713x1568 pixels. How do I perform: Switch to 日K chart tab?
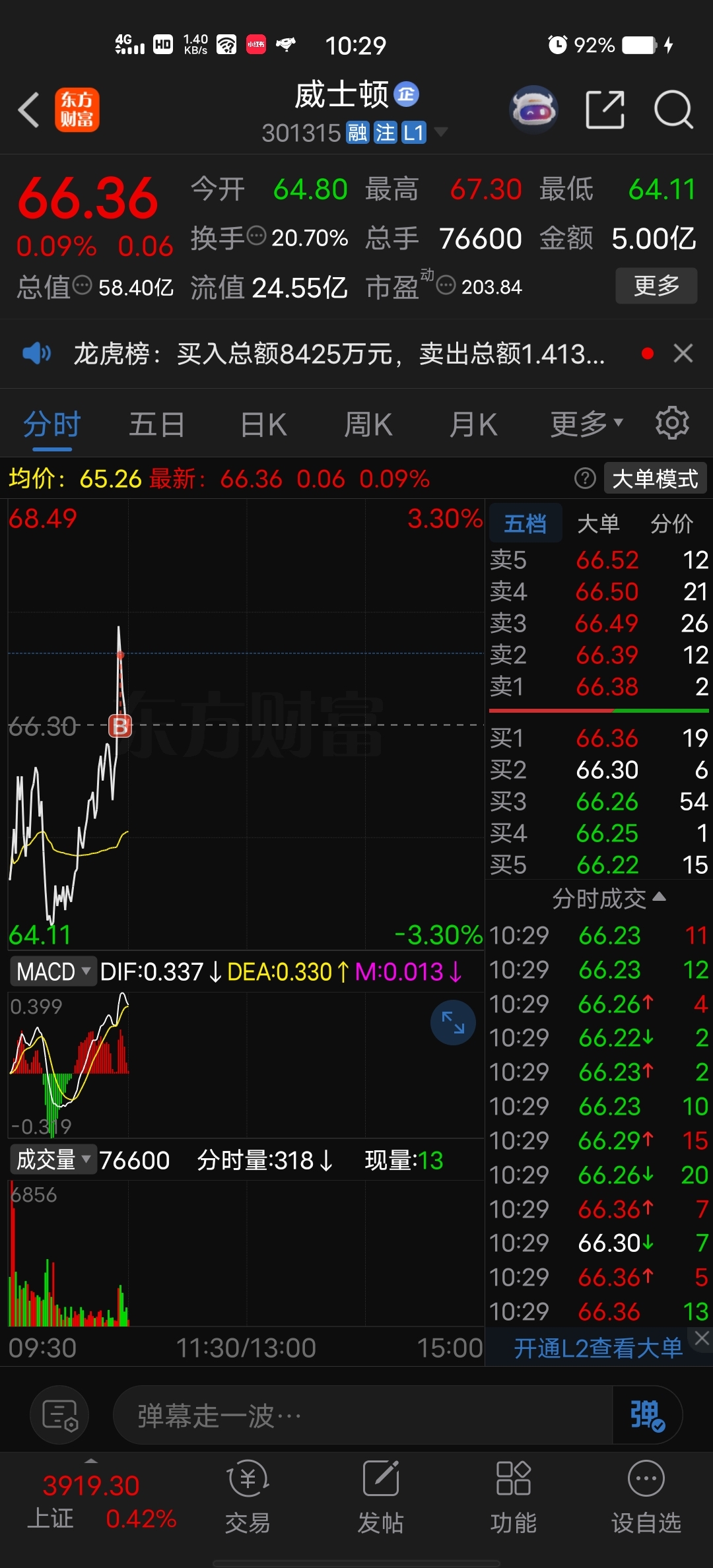point(263,424)
